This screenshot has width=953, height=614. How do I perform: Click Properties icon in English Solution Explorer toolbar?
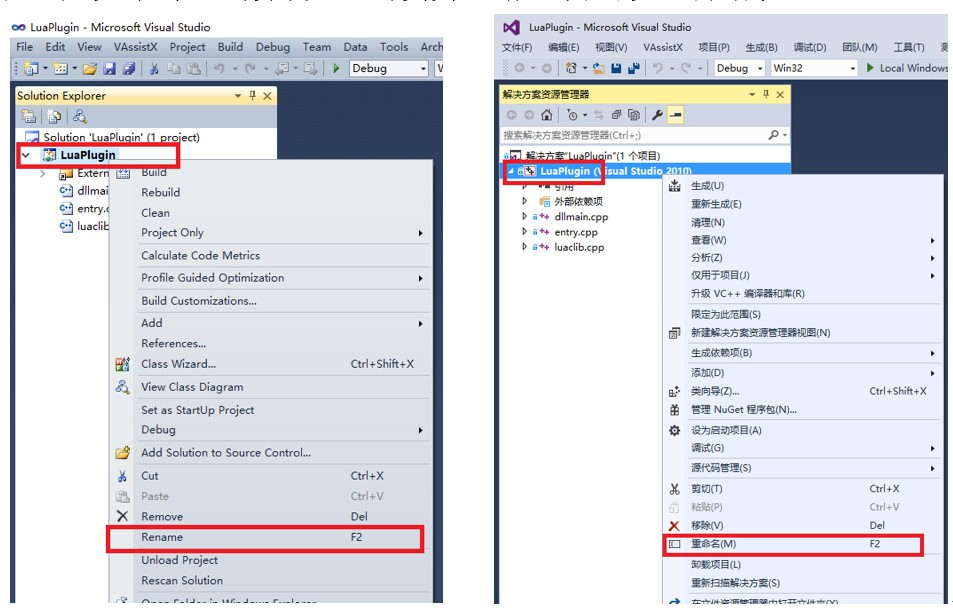pyautogui.click(x=29, y=116)
